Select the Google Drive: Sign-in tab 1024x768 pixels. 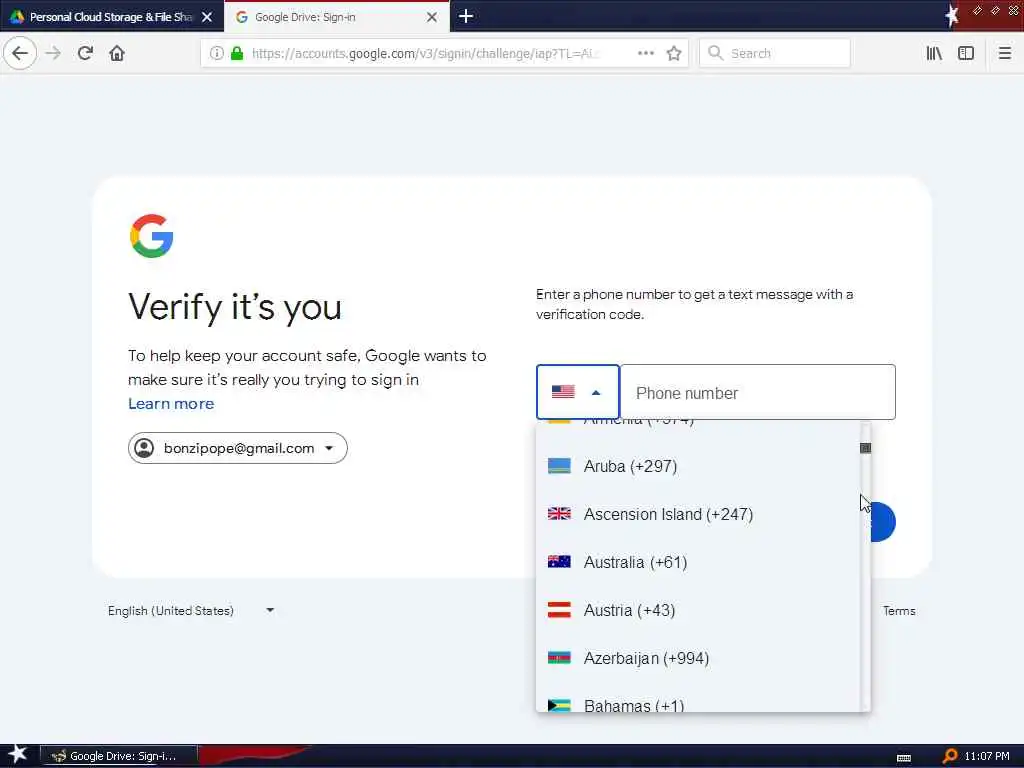click(336, 16)
